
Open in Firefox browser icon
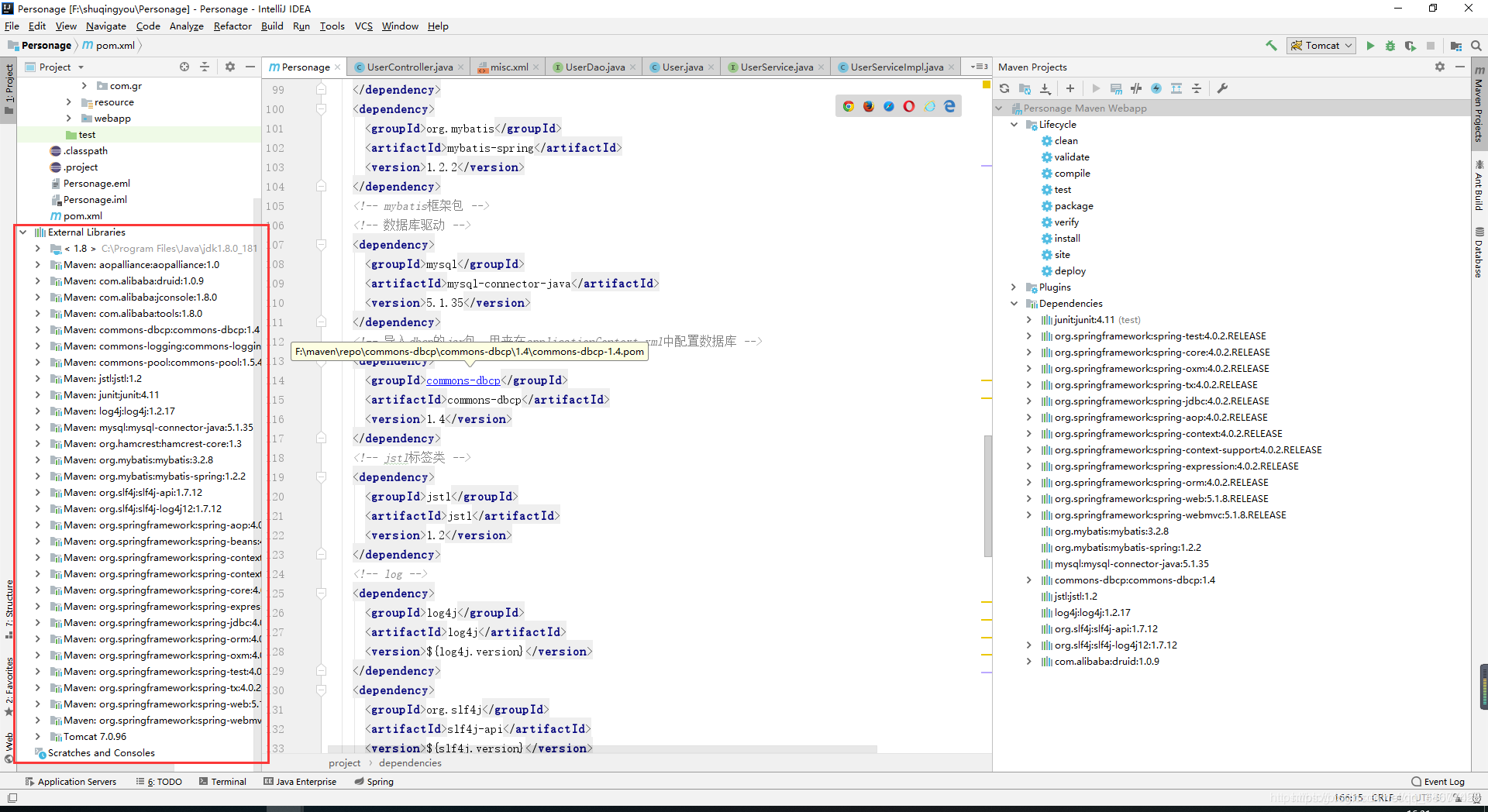coord(869,106)
